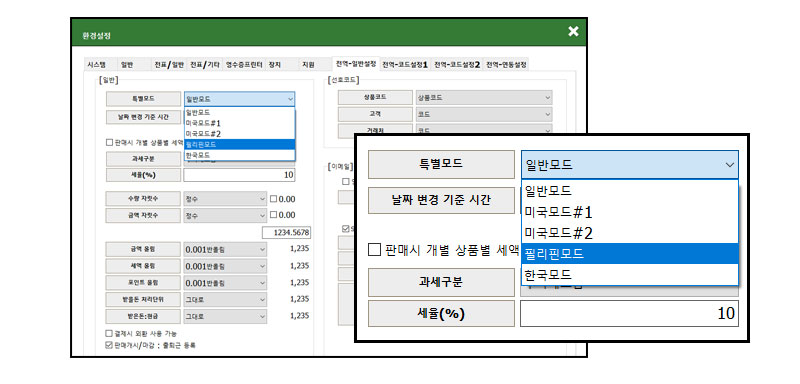Screen dimensions: 800x384
Task: Click the 고객 label button
Action: click(376, 114)
